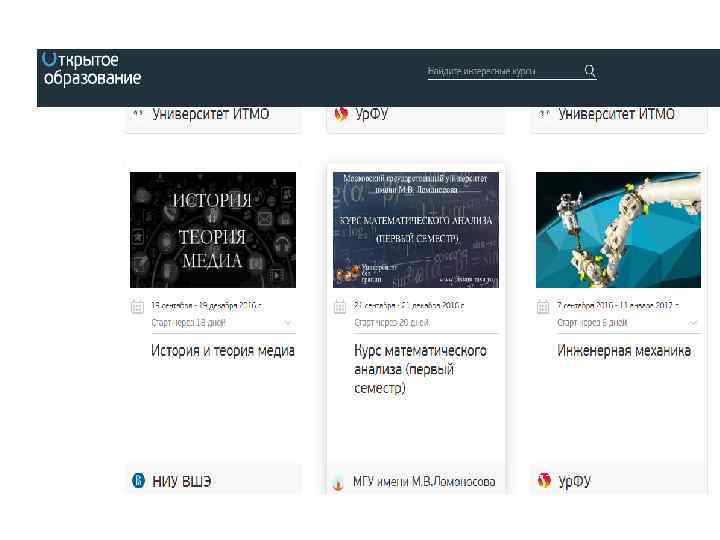This screenshot has height=540, width=720.
Task: Click ИТМО logo icon in top-right card
Action: point(544,113)
